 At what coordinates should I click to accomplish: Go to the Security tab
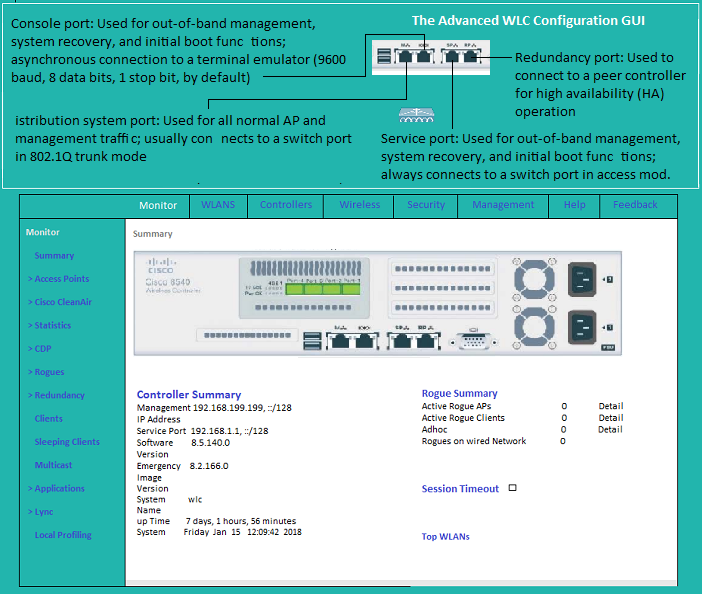[x=426, y=205]
